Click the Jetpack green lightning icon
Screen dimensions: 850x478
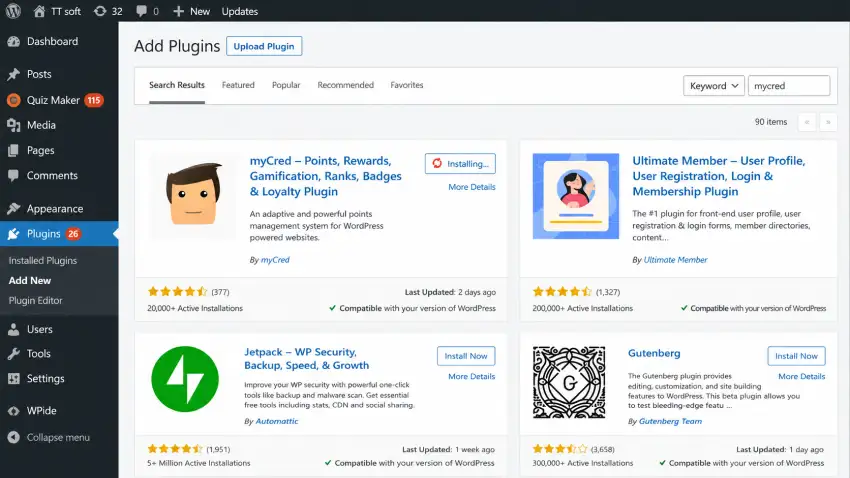coord(185,379)
